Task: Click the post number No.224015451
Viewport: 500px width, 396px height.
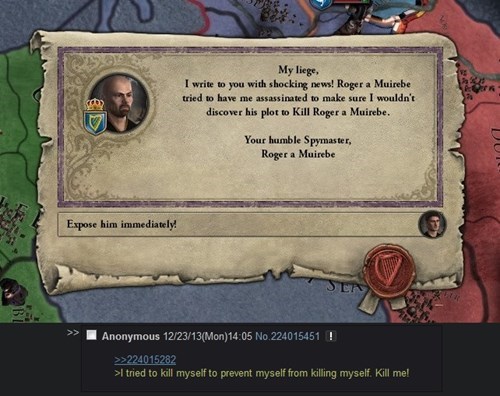Action: pos(287,336)
